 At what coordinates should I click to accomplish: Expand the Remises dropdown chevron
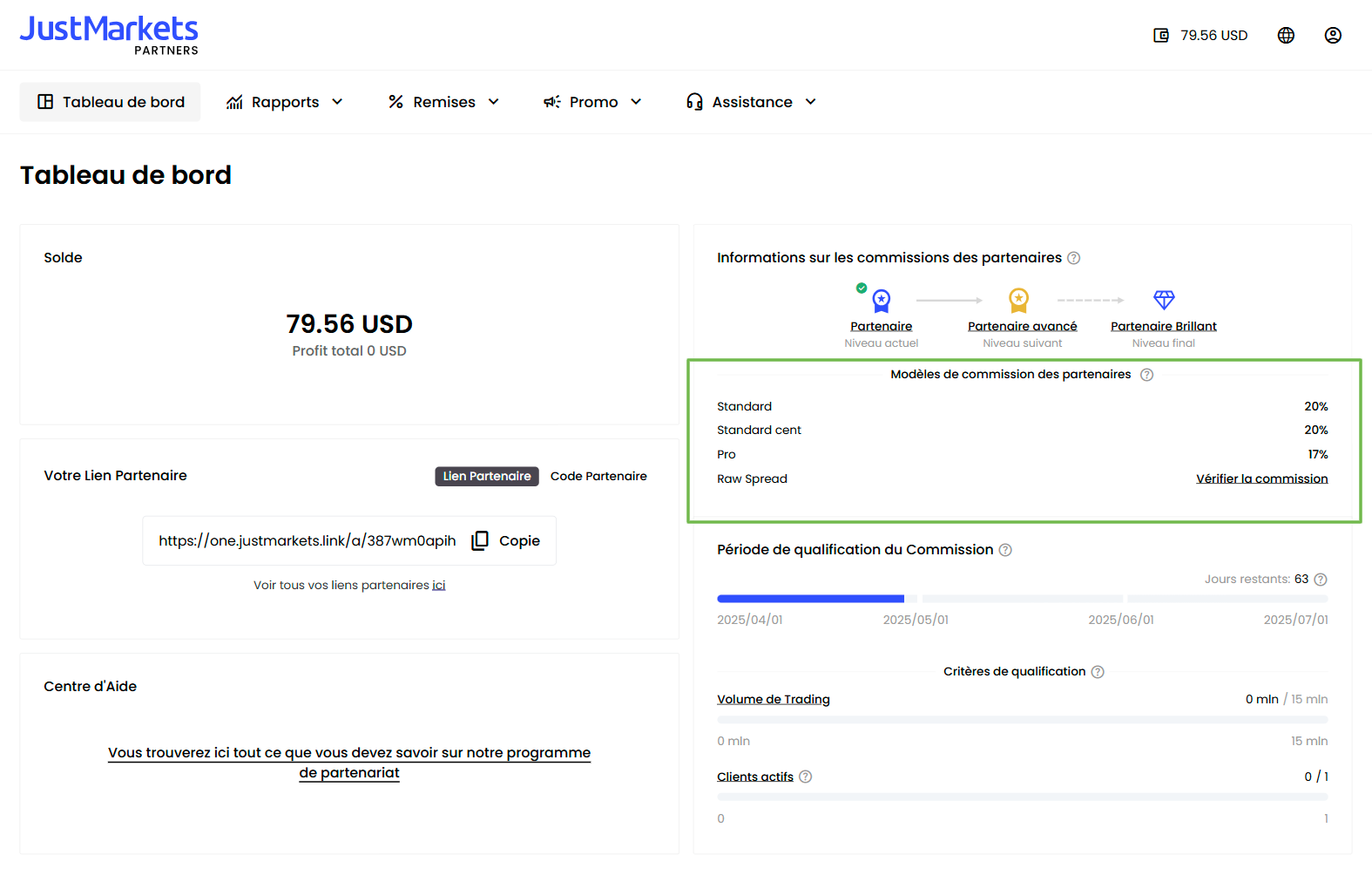click(x=494, y=102)
